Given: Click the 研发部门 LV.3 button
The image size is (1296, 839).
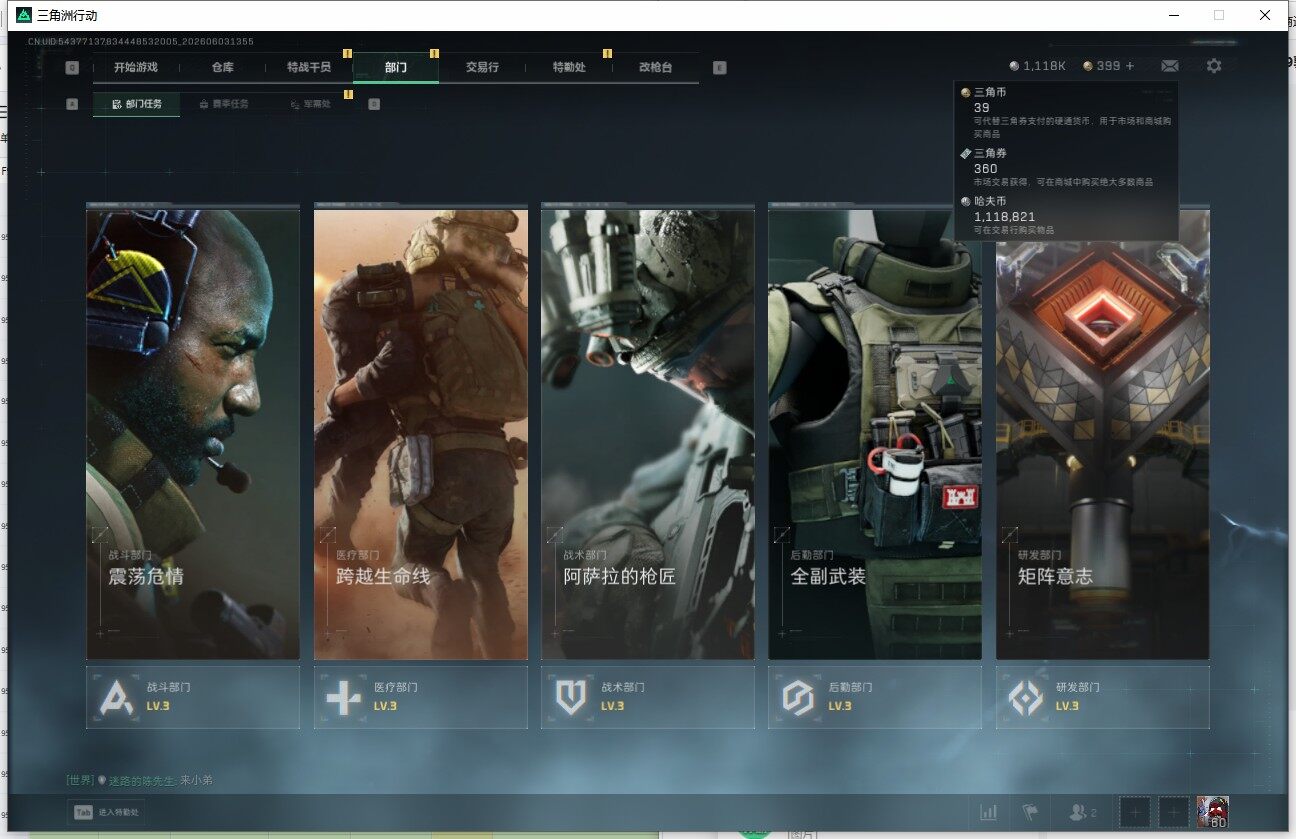Looking at the screenshot, I should [1103, 697].
